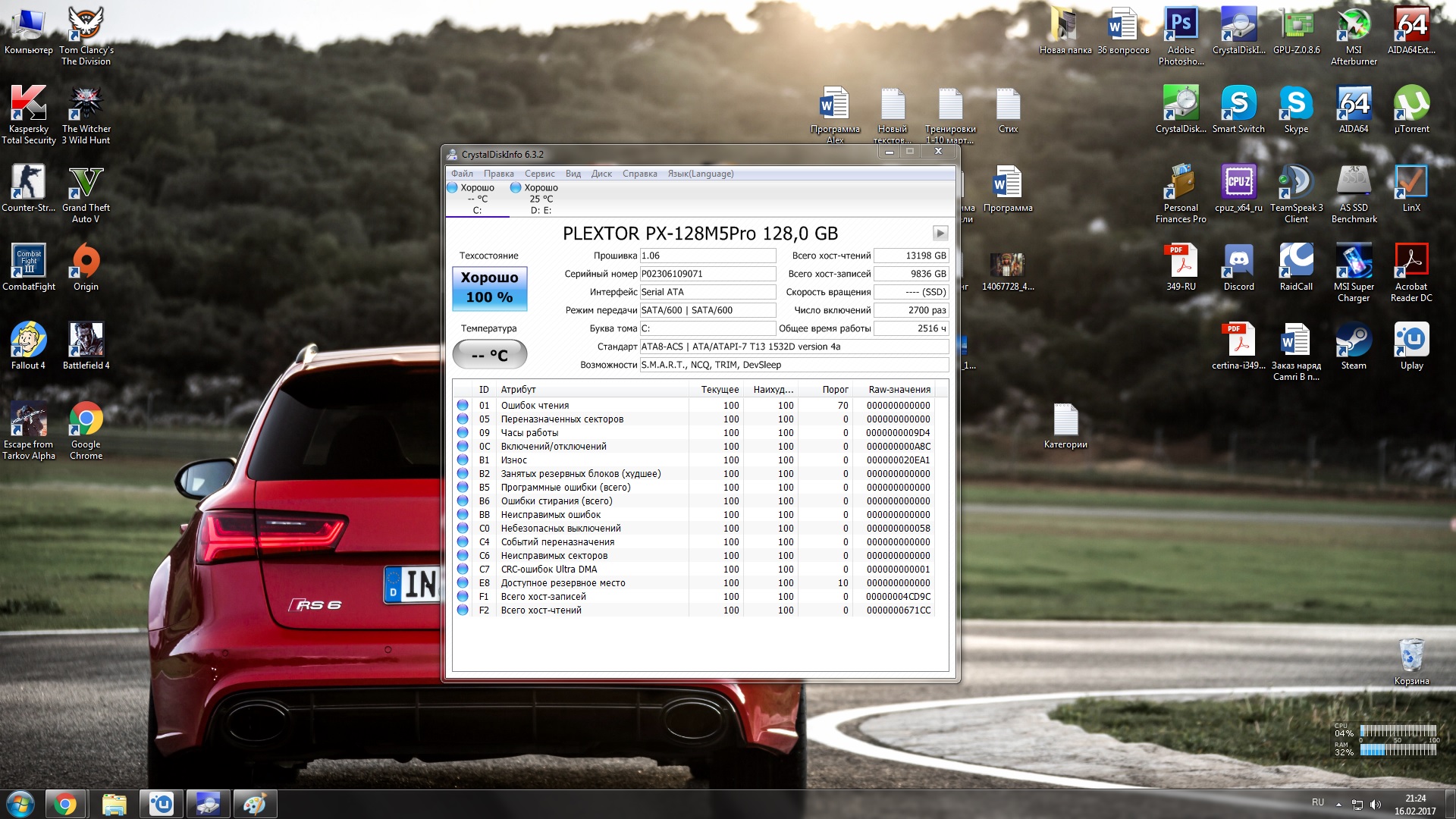Click status circle for Ошибок чтения row
Image resolution: width=1456 pixels, height=819 pixels.
tap(463, 406)
